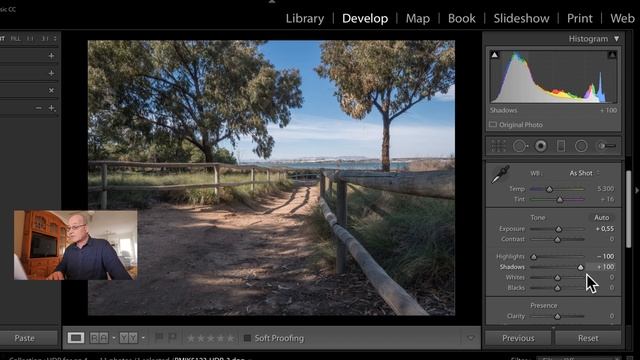640x360 pixels.
Task: Toggle highlight clipping indicator in histogram
Action: 612,55
